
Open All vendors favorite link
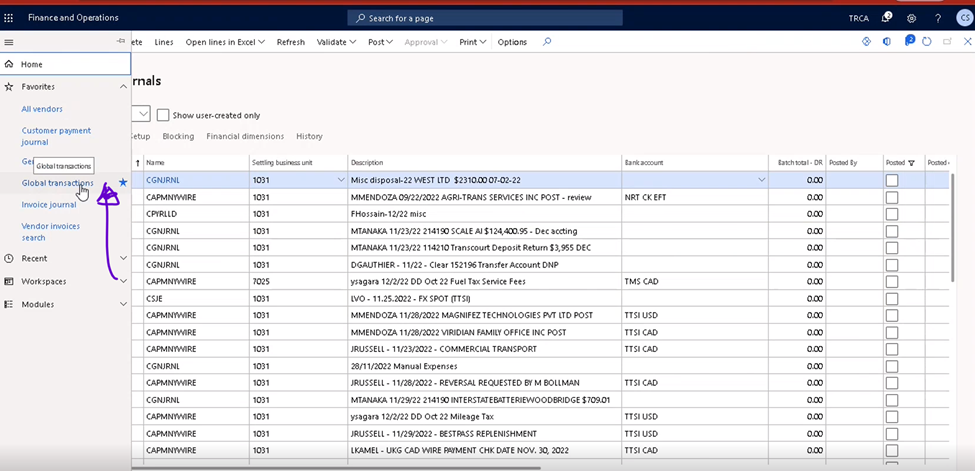pyautogui.click(x=42, y=109)
